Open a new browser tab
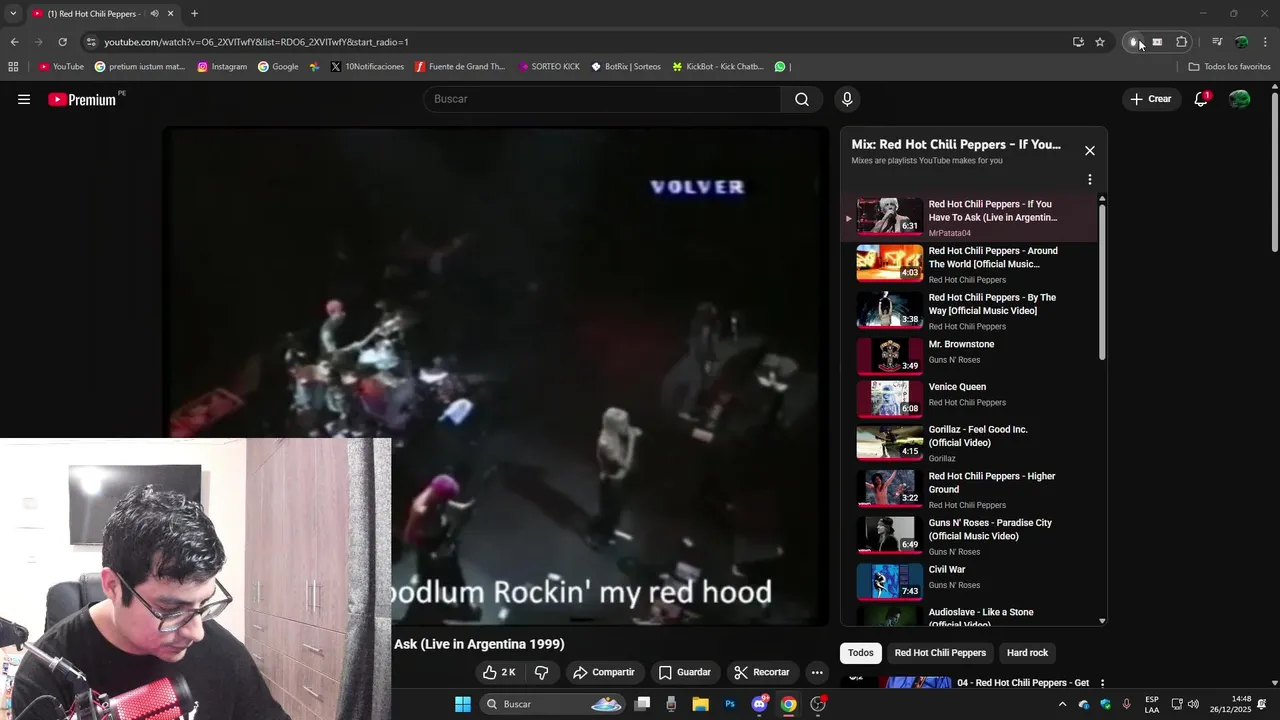 point(194,13)
